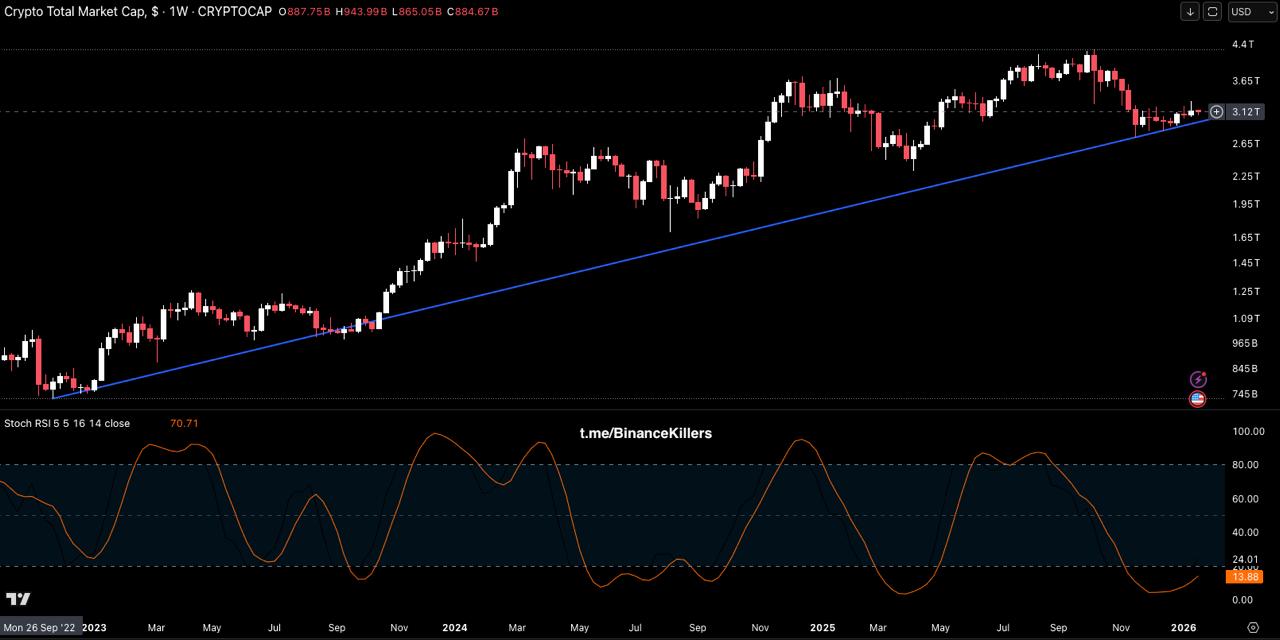Click the orange 13.88 axis label
Image resolution: width=1280 pixels, height=640 pixels.
click(1245, 578)
